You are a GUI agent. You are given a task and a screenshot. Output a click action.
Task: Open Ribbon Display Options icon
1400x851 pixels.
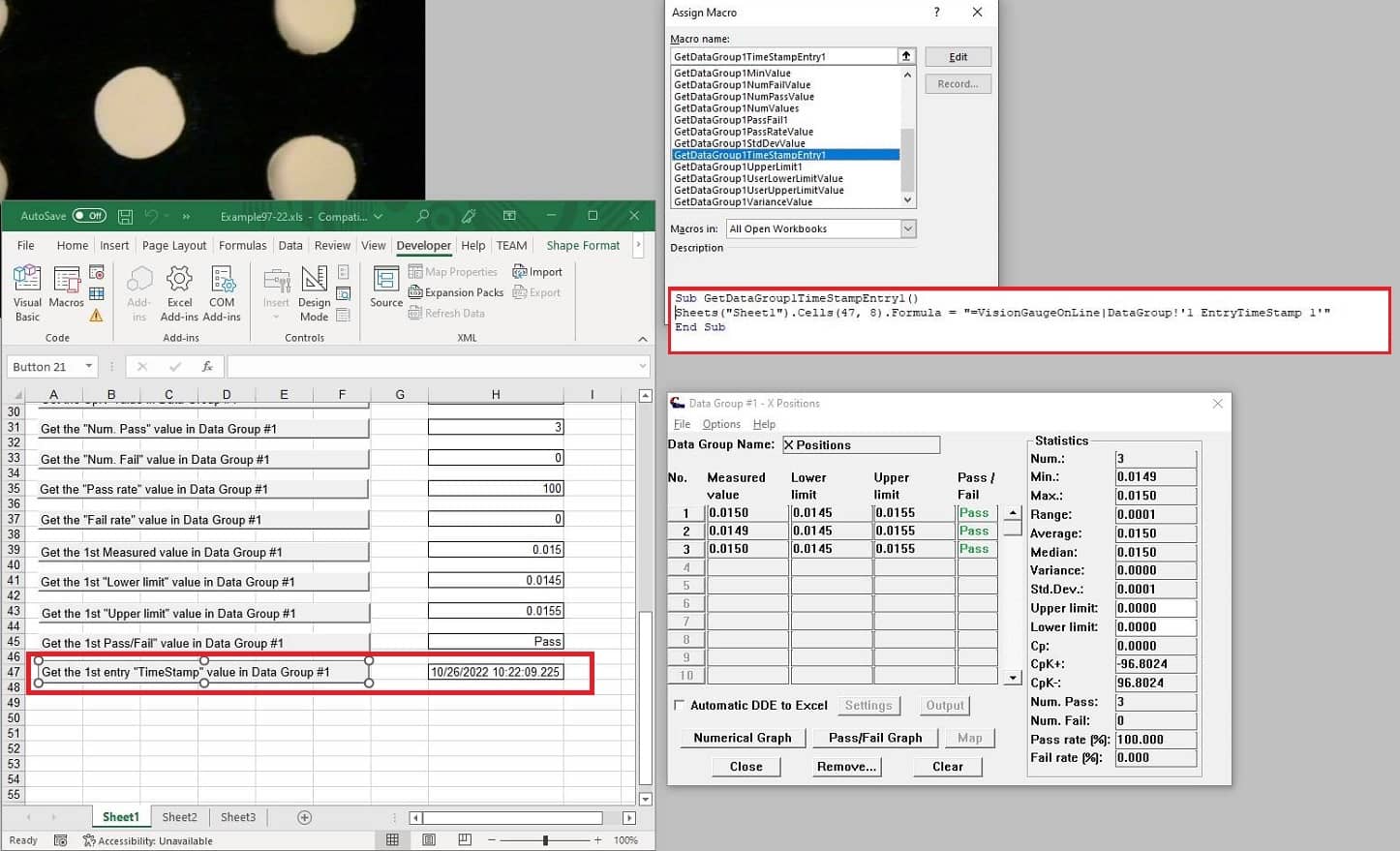[x=509, y=216]
